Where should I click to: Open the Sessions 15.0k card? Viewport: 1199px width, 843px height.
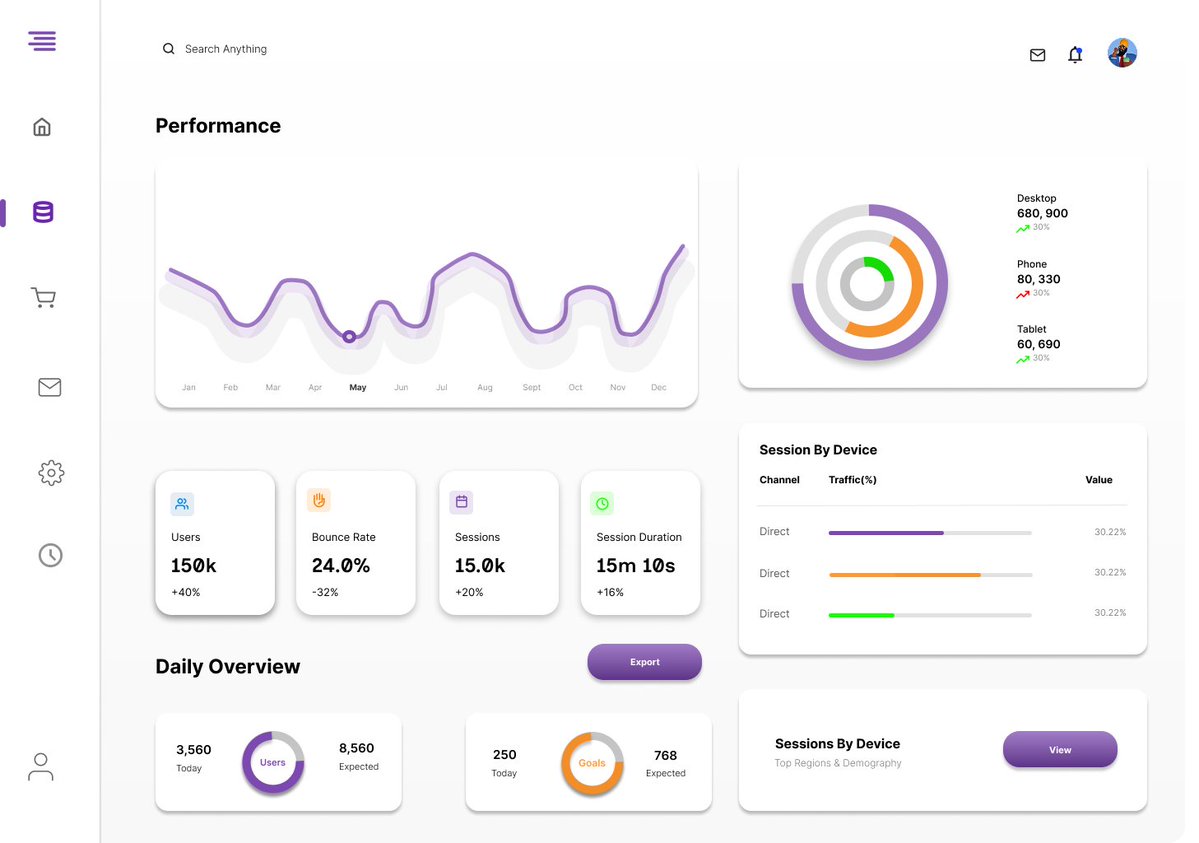[x=499, y=542]
